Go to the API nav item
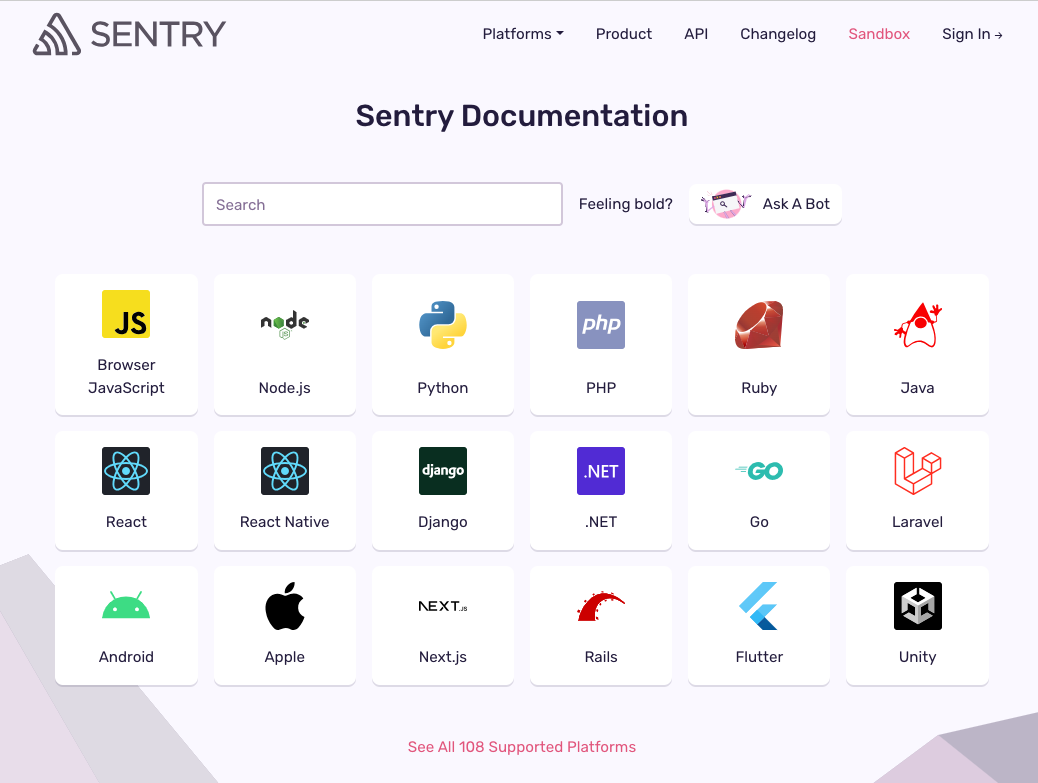Image resolution: width=1038 pixels, height=783 pixels. [x=696, y=34]
